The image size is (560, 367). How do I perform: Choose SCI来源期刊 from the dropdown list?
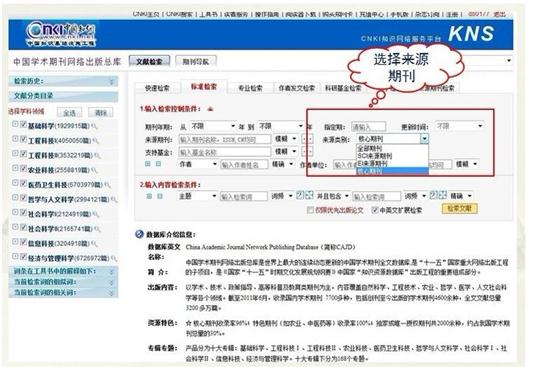(375, 156)
